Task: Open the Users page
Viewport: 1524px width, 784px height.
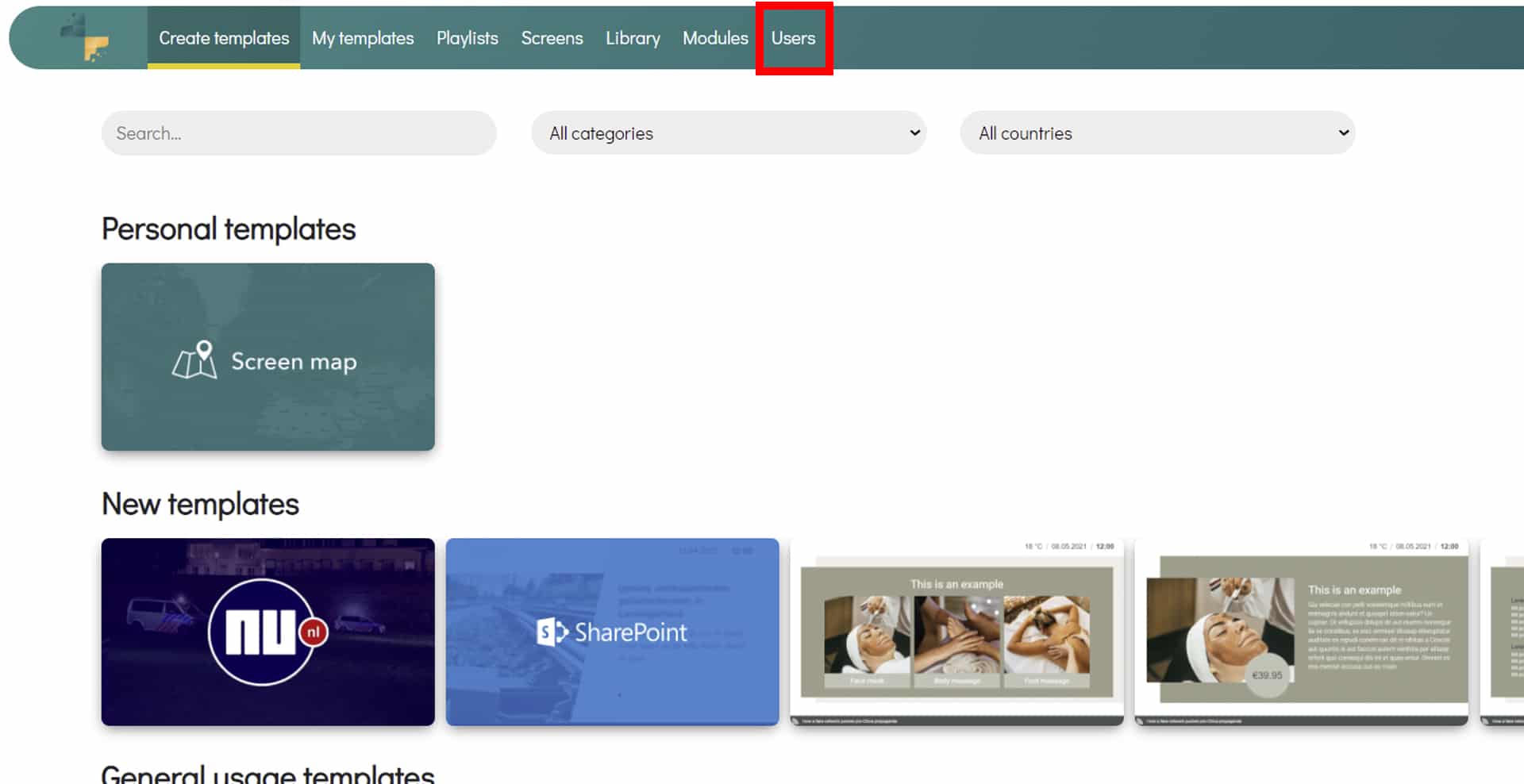Action: [793, 38]
